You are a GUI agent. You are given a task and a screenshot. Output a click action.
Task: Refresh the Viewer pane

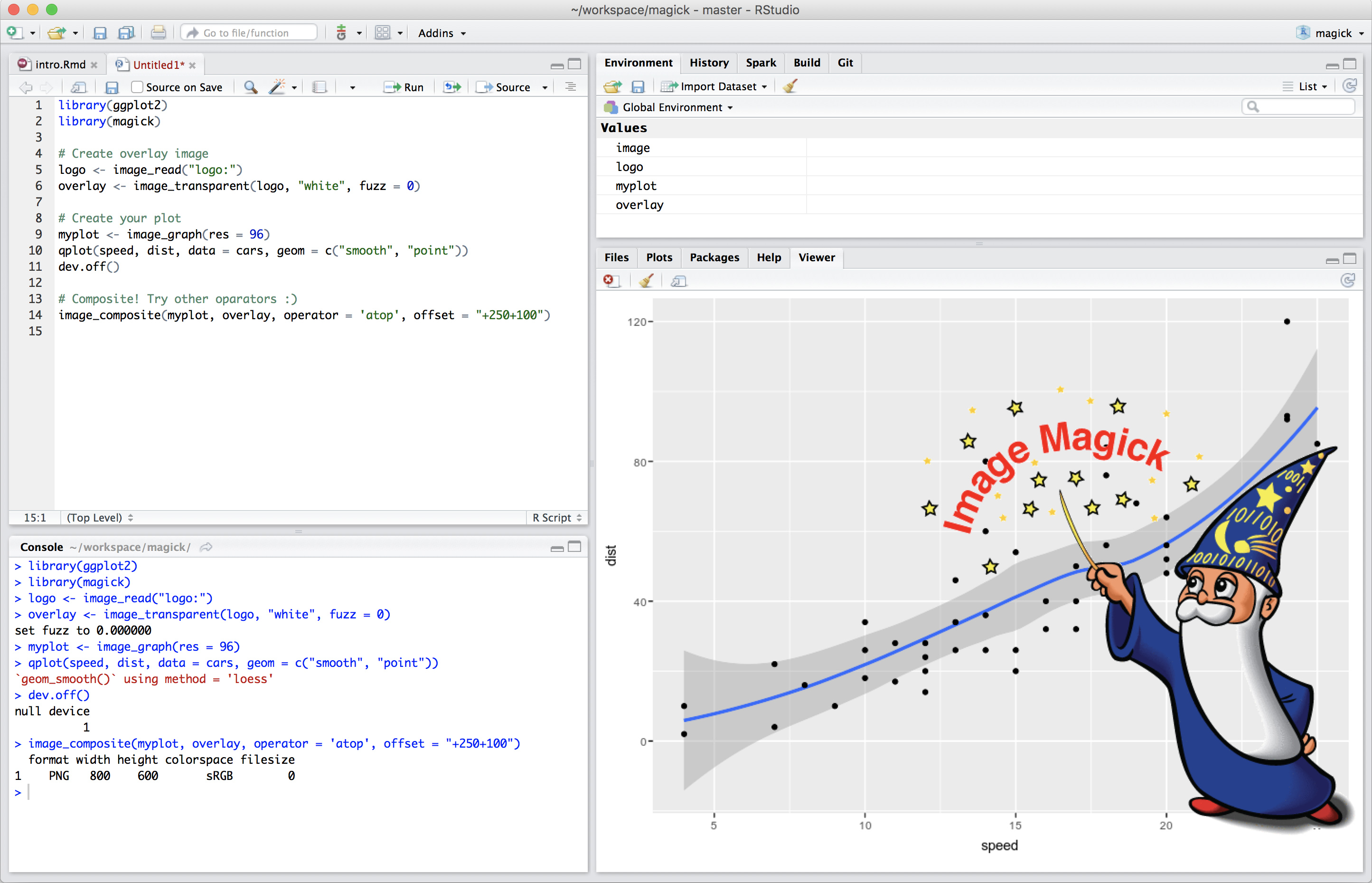pos(1348,280)
